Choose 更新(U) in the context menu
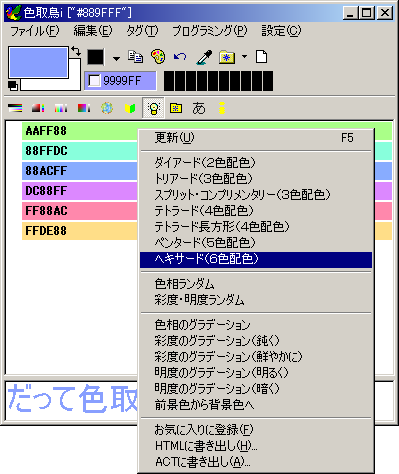Image resolution: width=399 pixels, height=474 pixels. (x=256, y=138)
